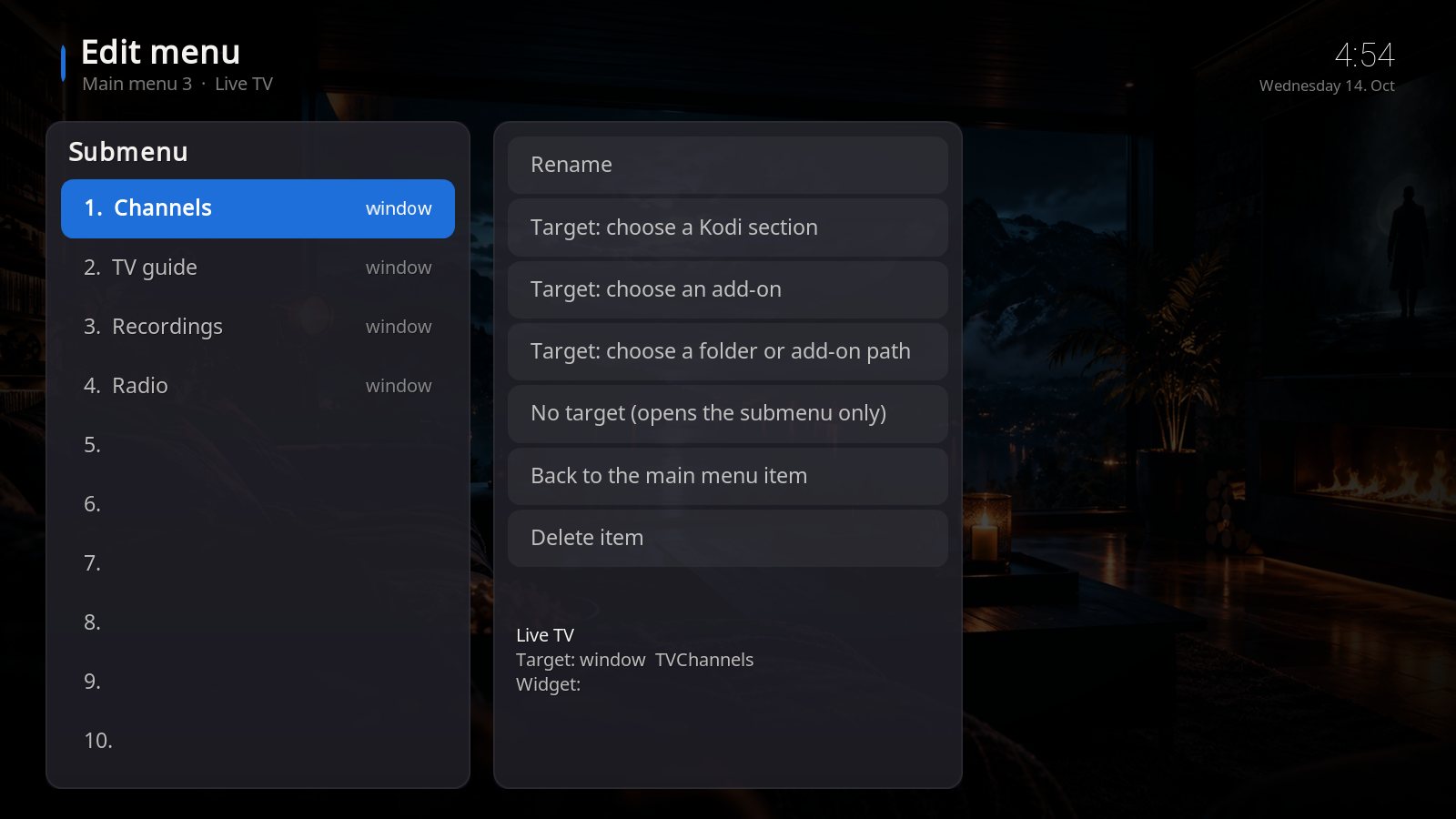Select Target: choose a folder or add-on path
The height and width of the screenshot is (819, 1456).
tap(728, 351)
